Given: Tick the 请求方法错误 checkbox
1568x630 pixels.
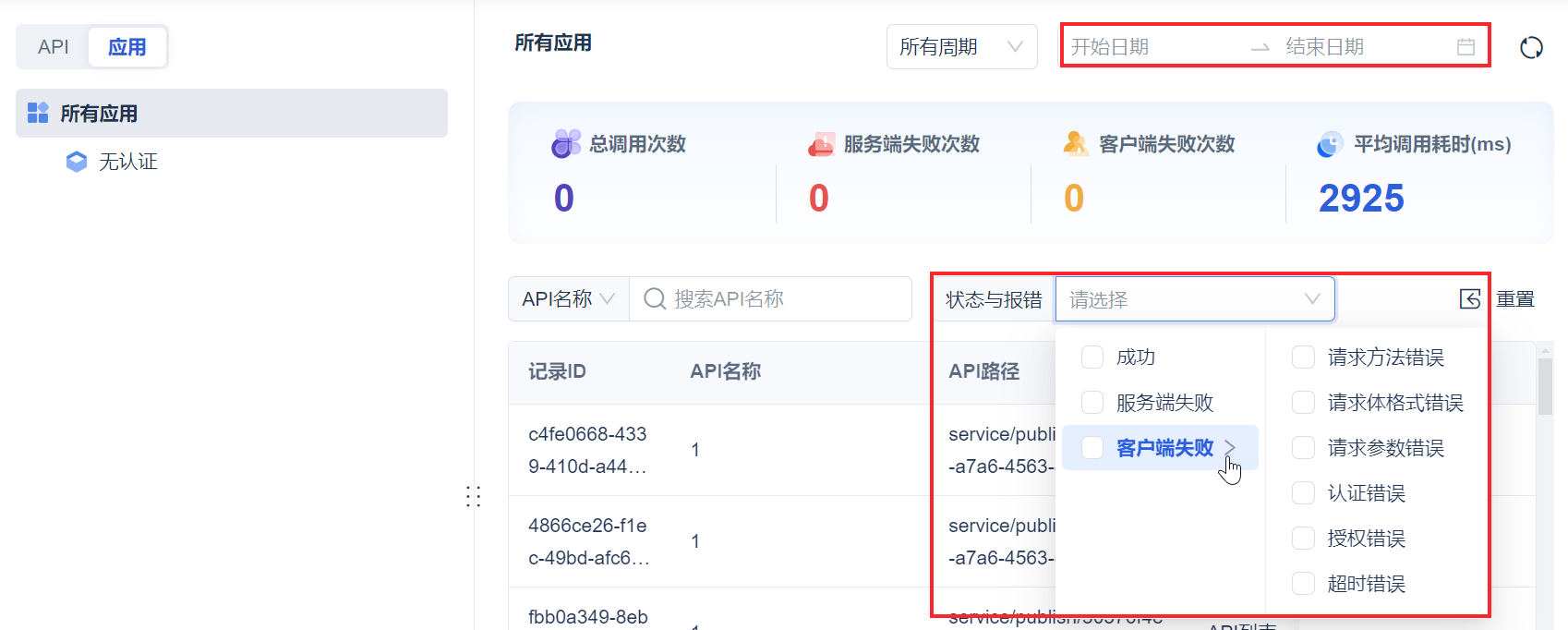Looking at the screenshot, I should pos(1303,357).
